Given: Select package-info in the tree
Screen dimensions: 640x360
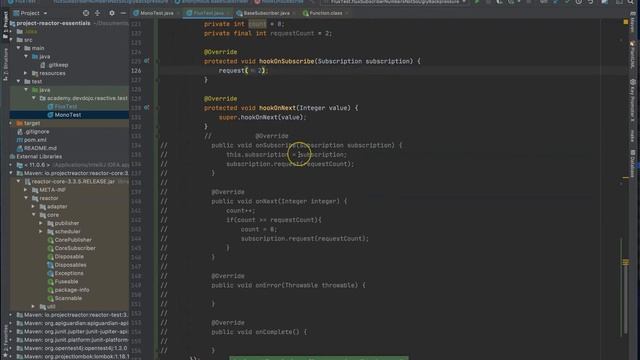Looking at the screenshot, I should 72,290.
